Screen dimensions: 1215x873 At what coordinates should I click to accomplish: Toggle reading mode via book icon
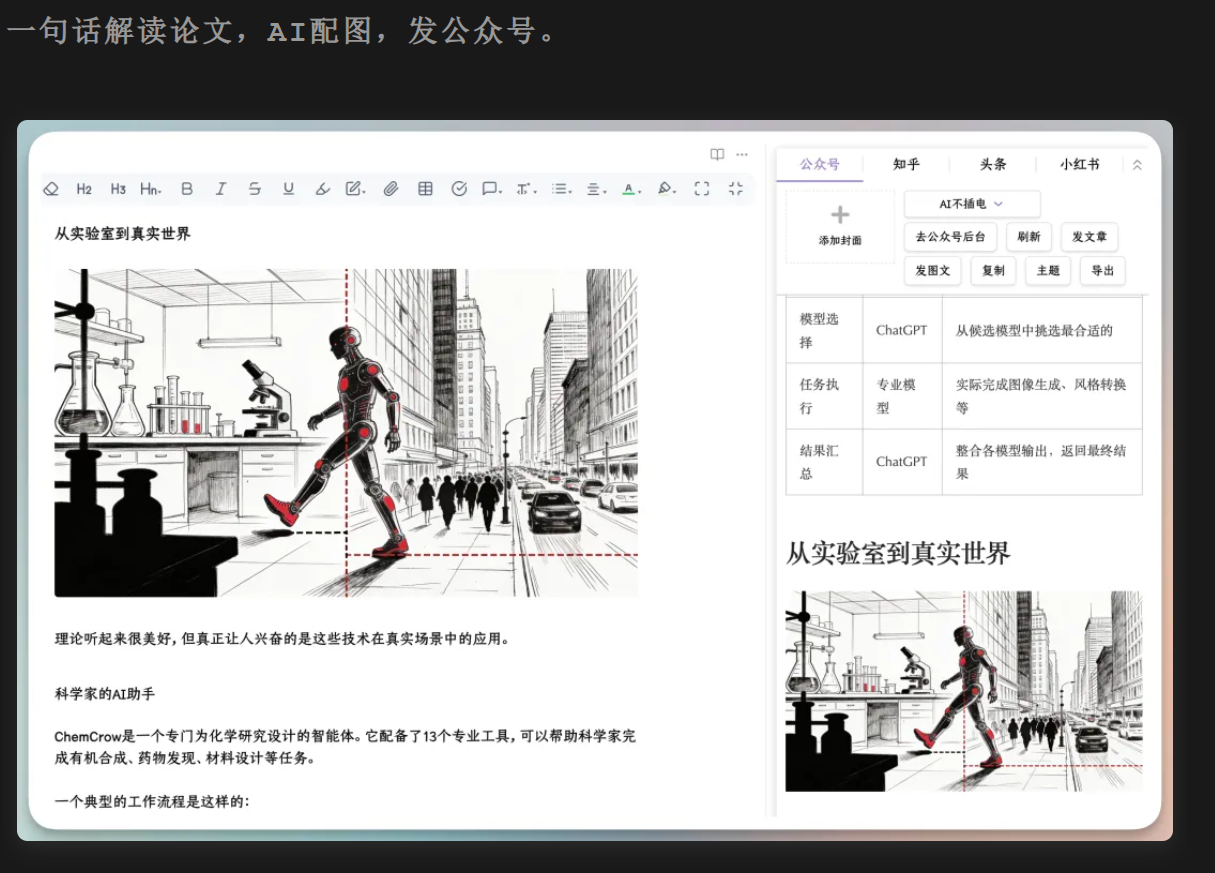point(717,154)
